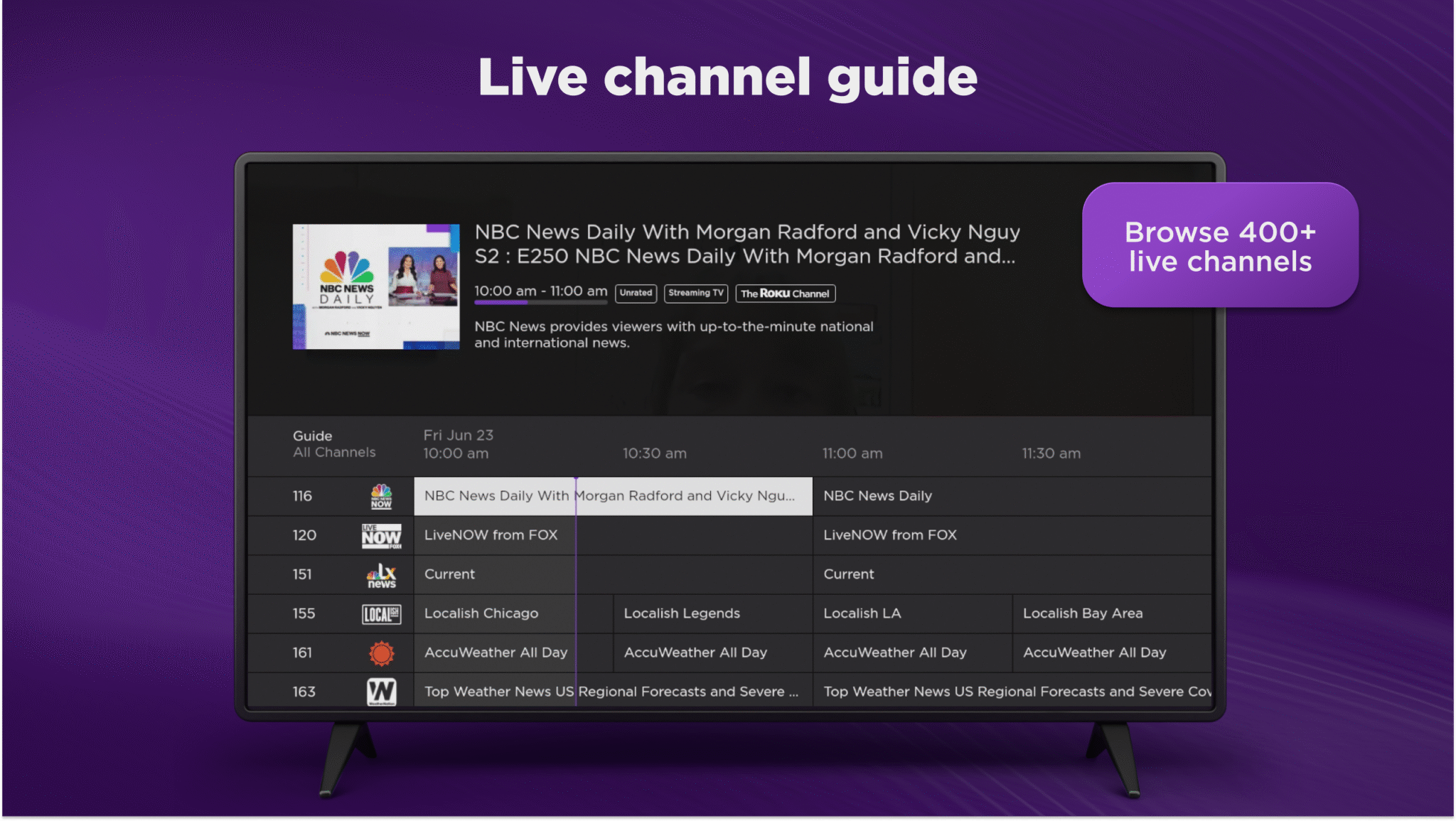Click the NBC peacock logo in the preview image
The width and height of the screenshot is (1456, 821).
(x=346, y=265)
